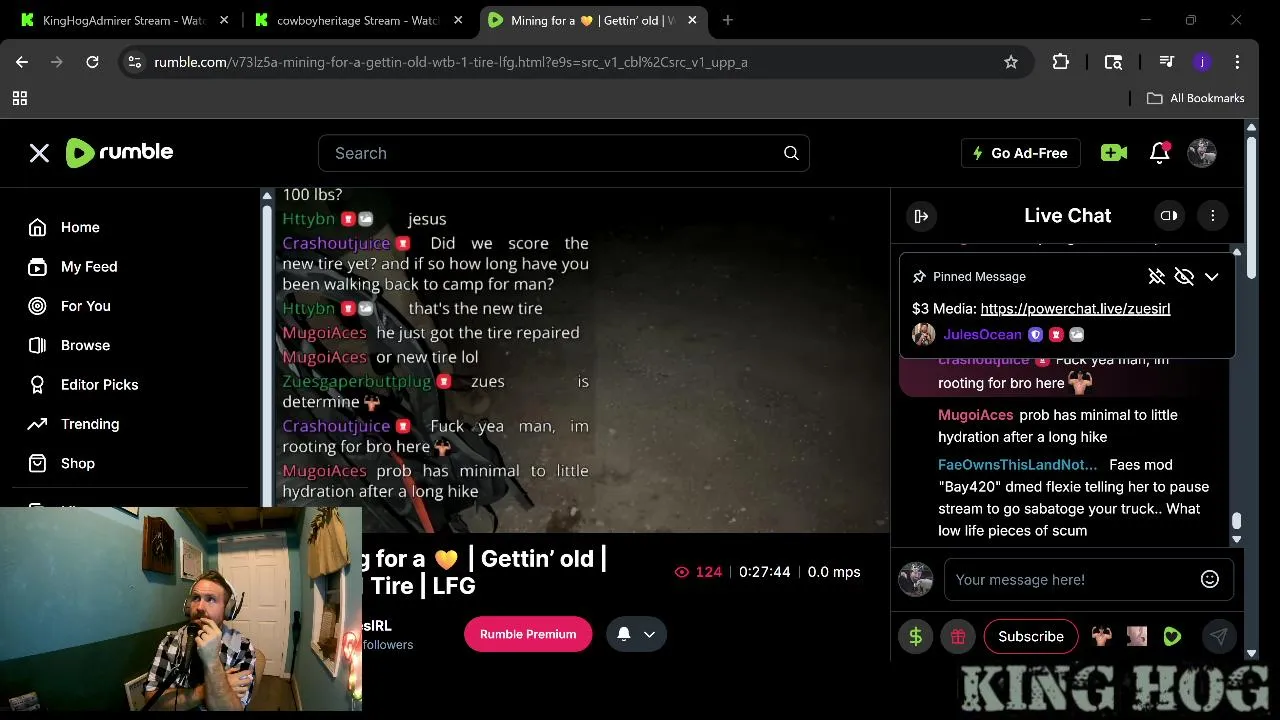This screenshot has width=1280, height=720.
Task: Go back in browser history
Action: [22, 62]
